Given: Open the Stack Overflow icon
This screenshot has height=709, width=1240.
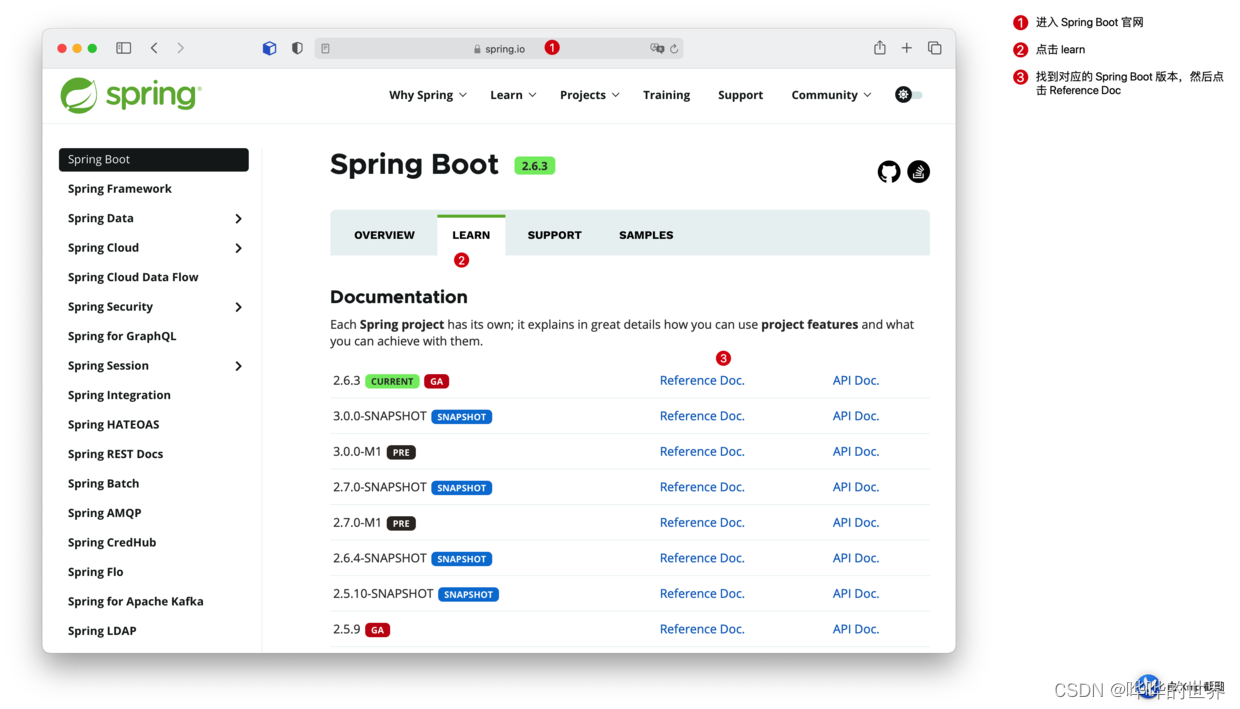Looking at the screenshot, I should (918, 172).
